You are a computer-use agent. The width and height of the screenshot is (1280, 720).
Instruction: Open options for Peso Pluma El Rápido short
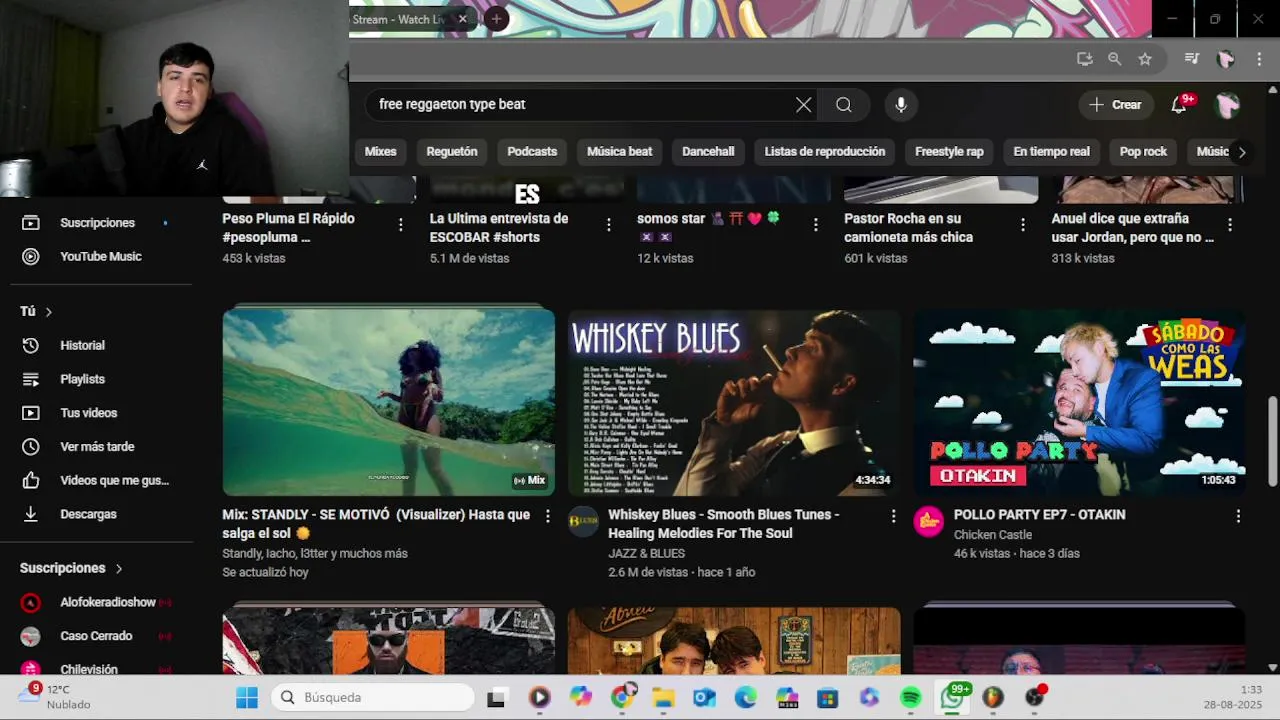[401, 225]
